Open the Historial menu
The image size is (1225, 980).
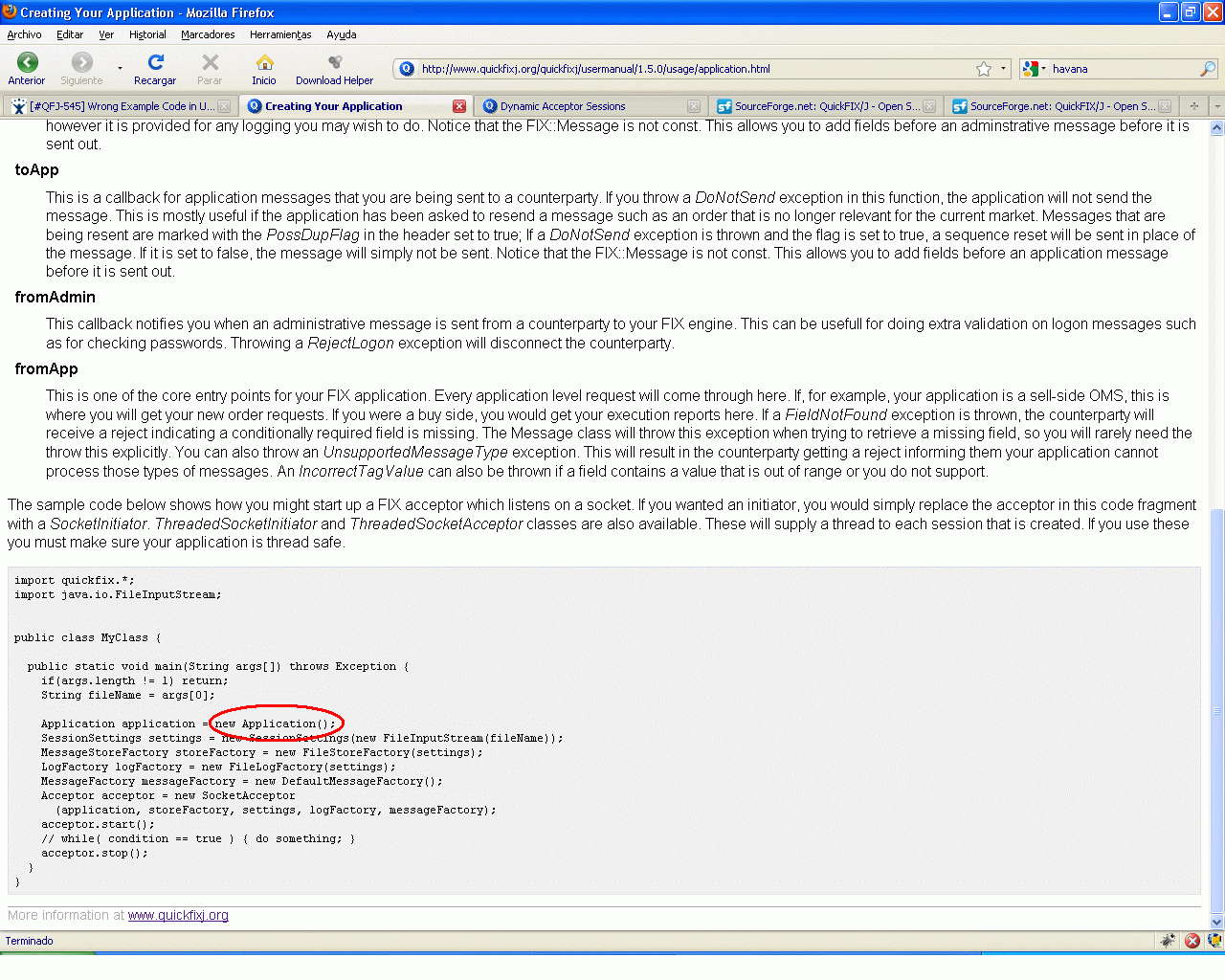(x=147, y=34)
